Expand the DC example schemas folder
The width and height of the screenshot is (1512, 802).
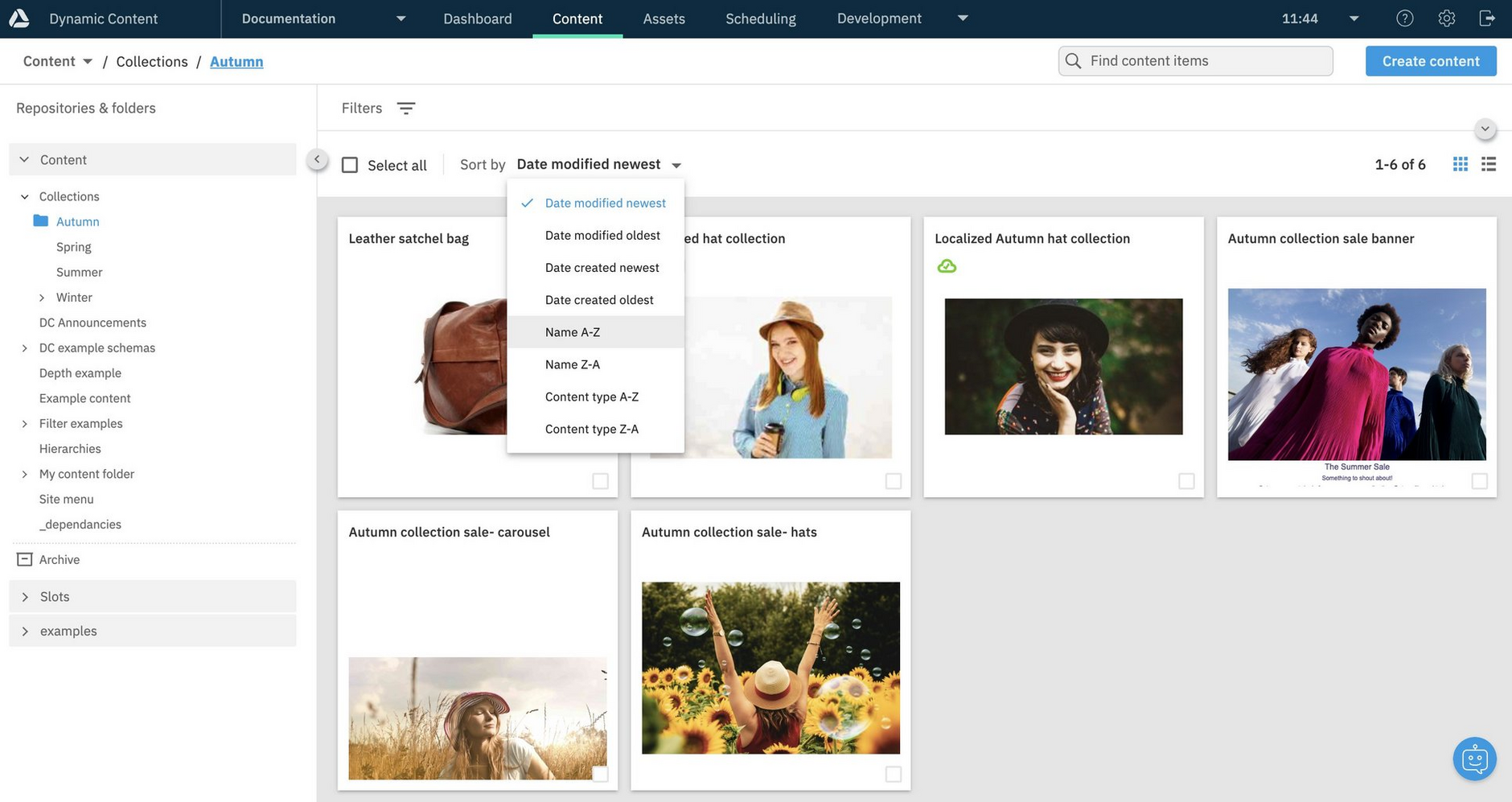(25, 348)
